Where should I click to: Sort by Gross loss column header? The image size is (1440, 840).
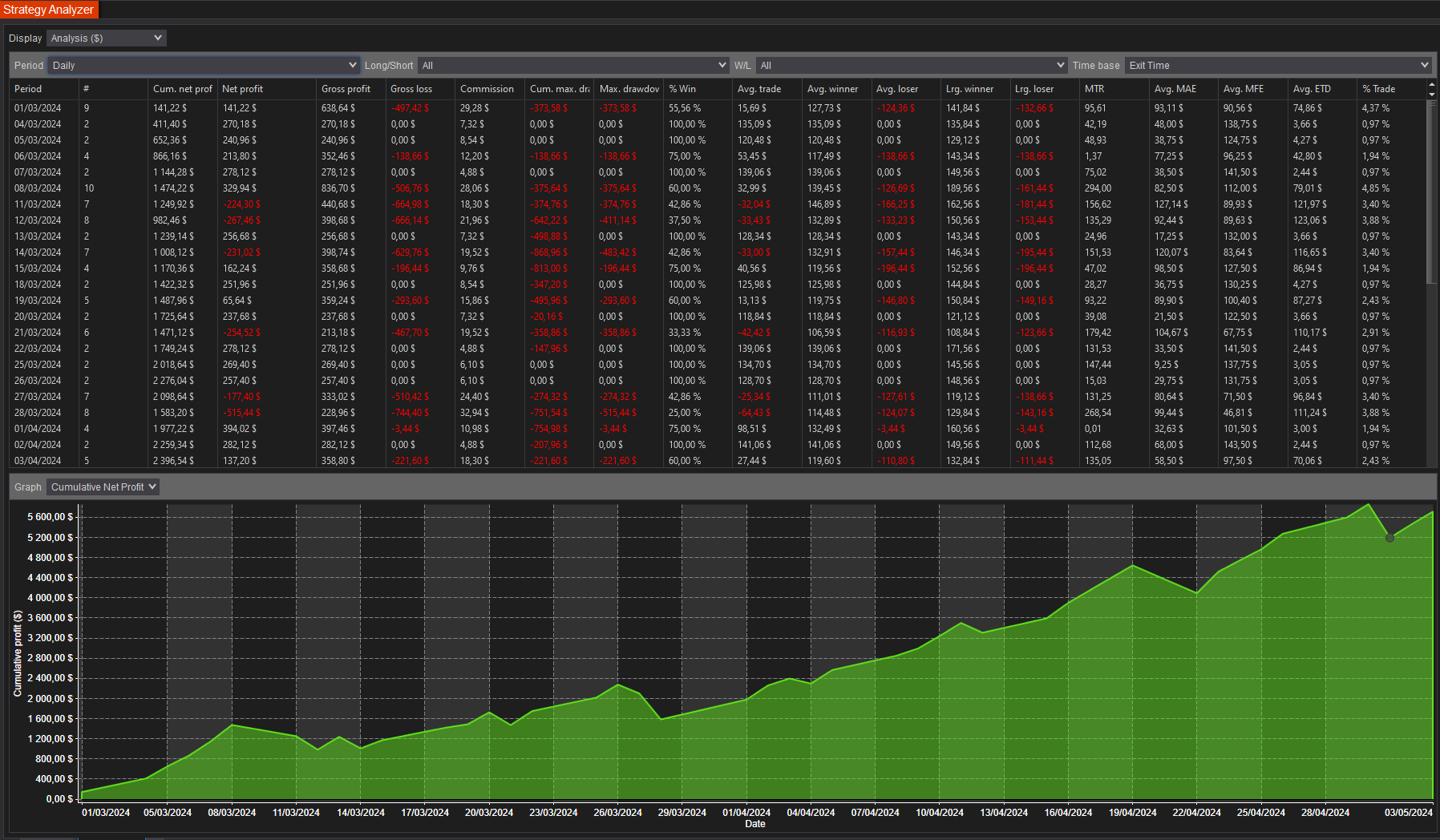[420, 89]
